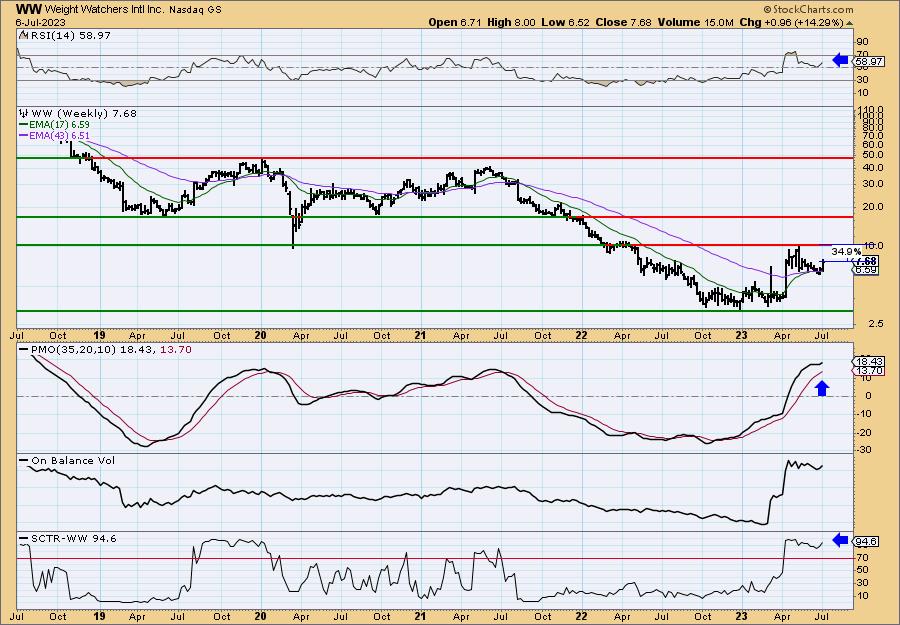Click the green EMA(17) legend line swatch
This screenshot has width=900, height=625.
(24, 125)
